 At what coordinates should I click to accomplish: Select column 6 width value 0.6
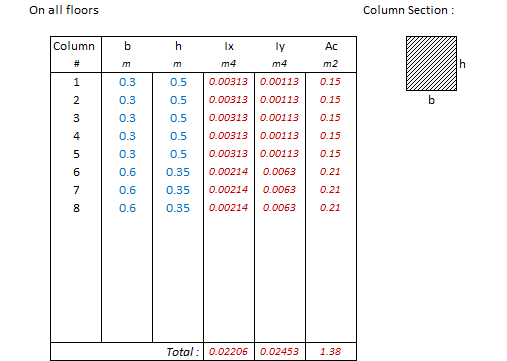[127, 172]
